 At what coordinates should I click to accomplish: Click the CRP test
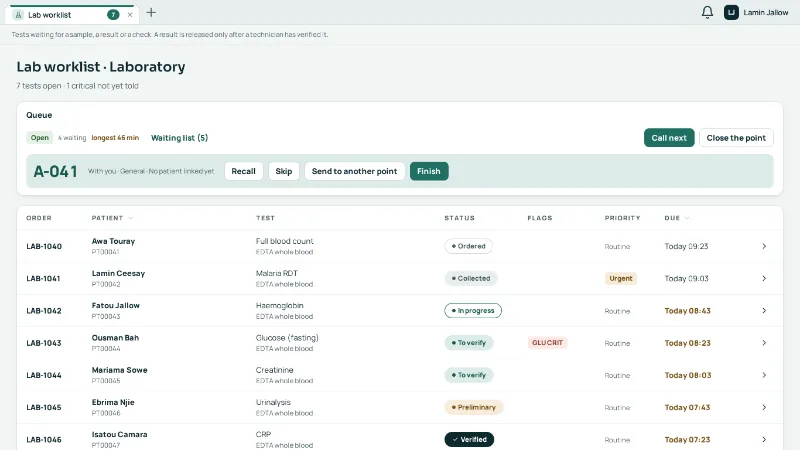coord(263,434)
